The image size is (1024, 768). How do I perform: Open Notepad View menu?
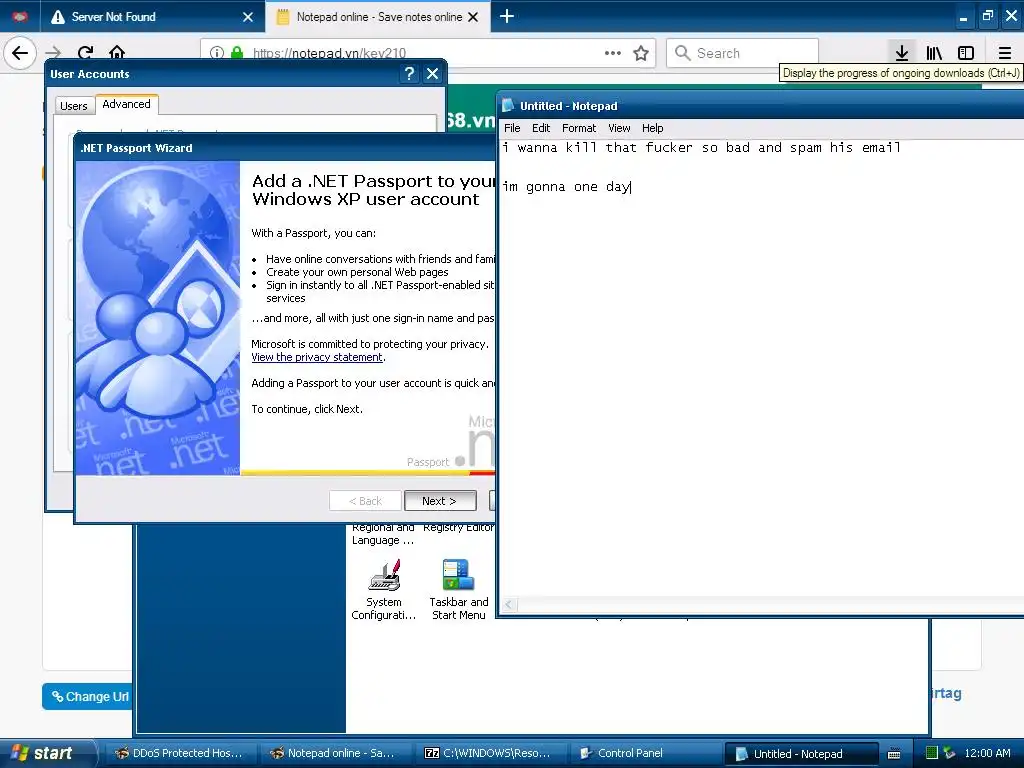point(619,128)
